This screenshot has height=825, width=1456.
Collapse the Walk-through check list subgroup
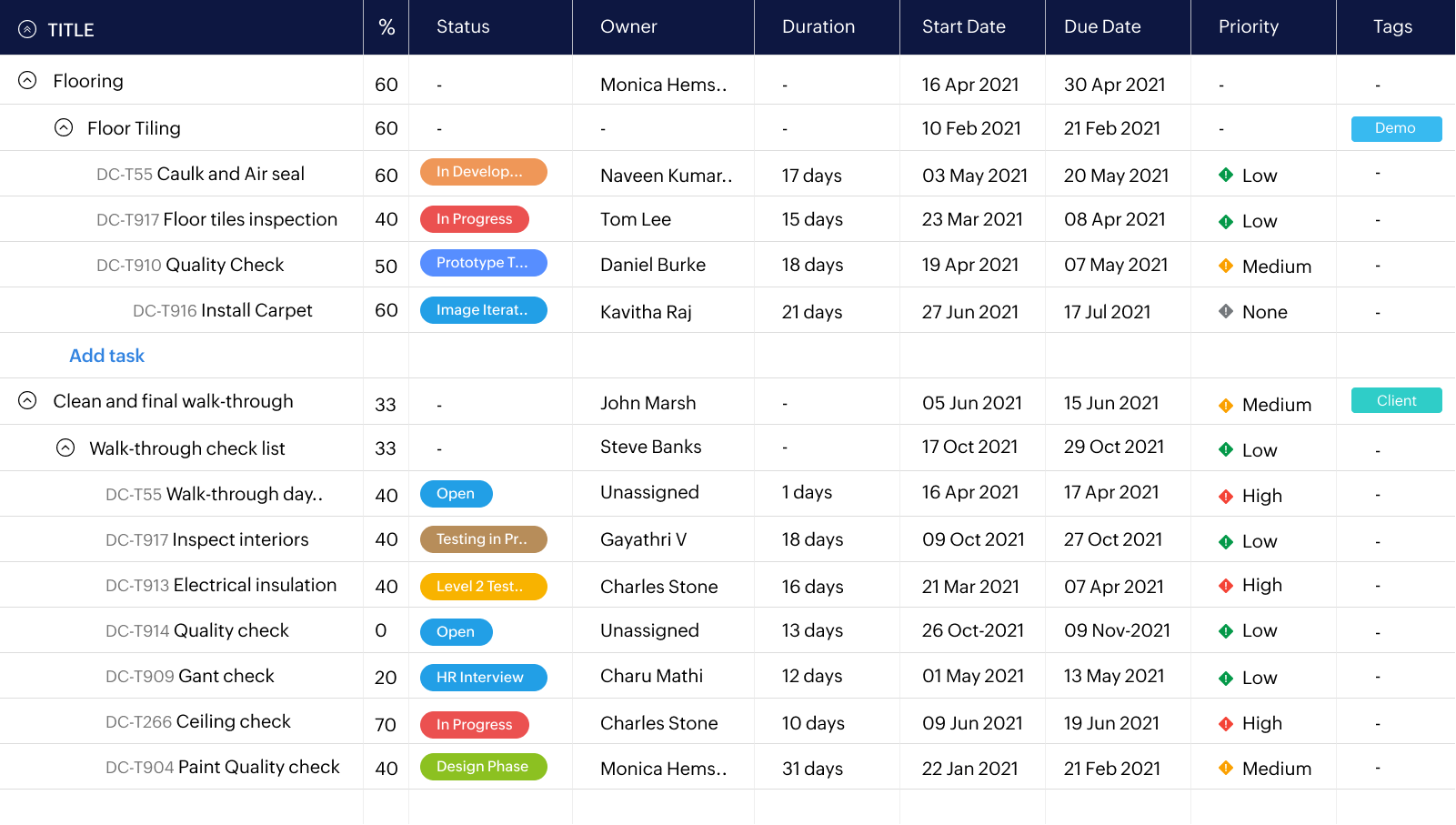(x=65, y=448)
